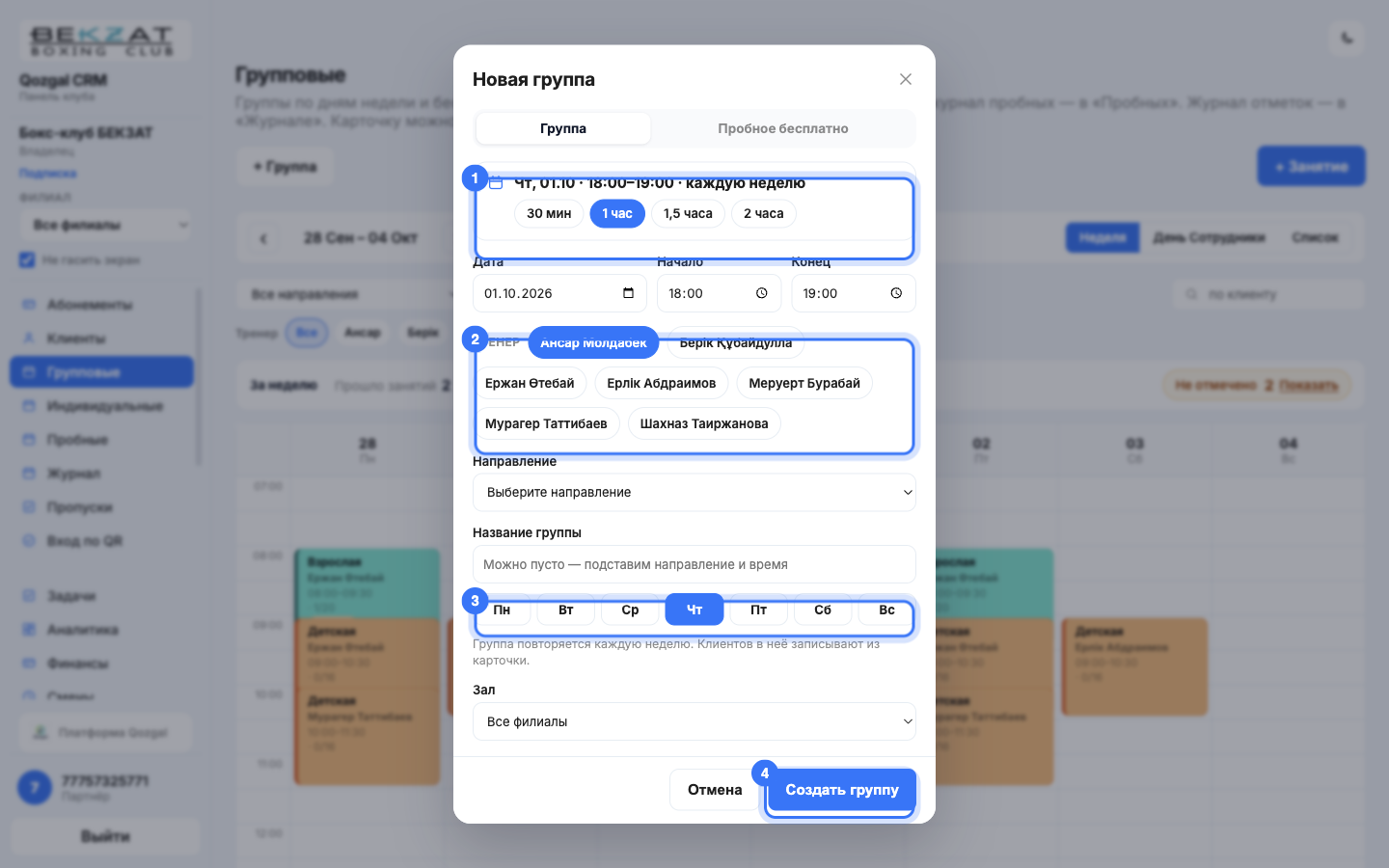Viewport: 1389px width, 868px height.
Task: Click the по клиенту search field
Action: 1268,294
